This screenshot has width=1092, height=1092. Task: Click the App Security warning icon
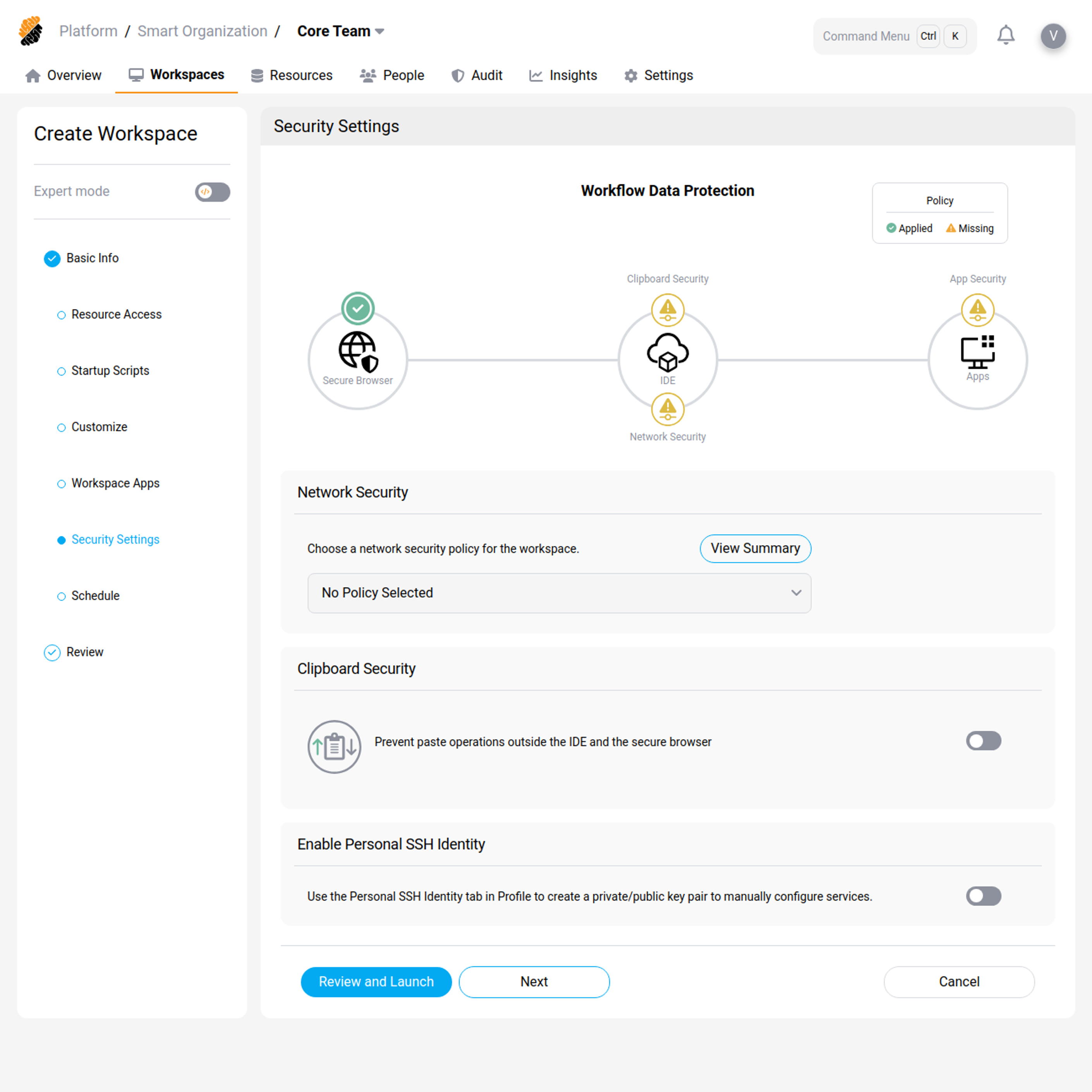tap(977, 310)
